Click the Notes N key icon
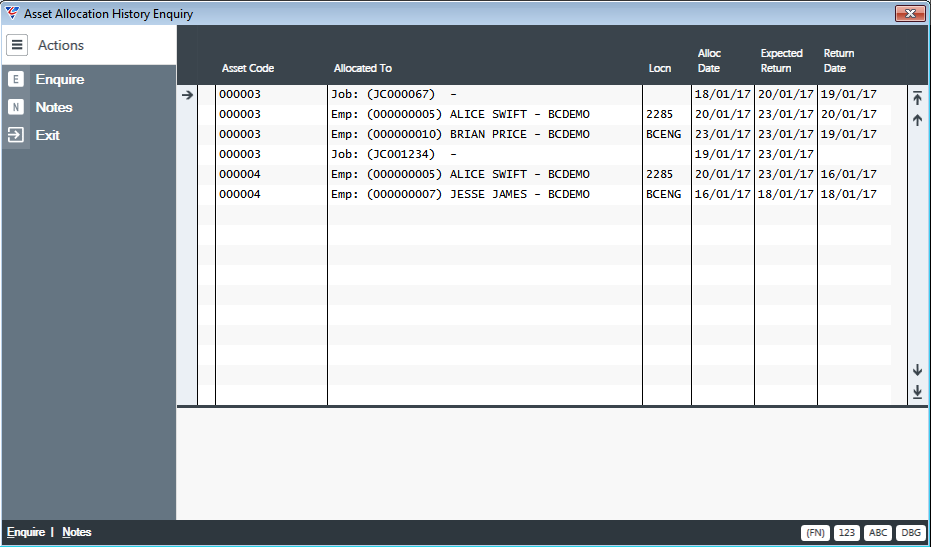932x547 pixels. [16, 107]
